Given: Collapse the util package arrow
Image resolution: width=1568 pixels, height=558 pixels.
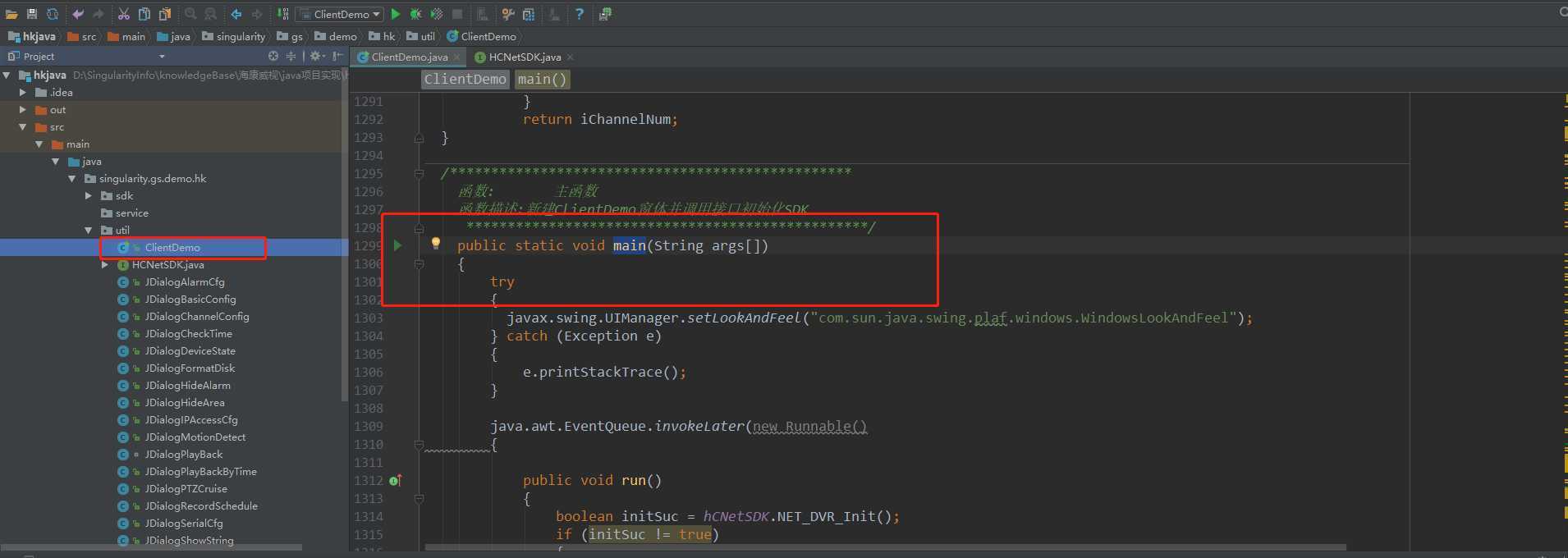Looking at the screenshot, I should coord(89,231).
